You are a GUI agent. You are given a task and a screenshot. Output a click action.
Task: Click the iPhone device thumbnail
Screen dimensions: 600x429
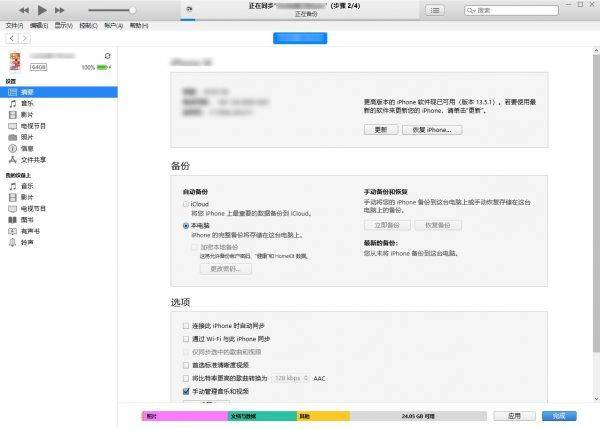pyautogui.click(x=15, y=61)
